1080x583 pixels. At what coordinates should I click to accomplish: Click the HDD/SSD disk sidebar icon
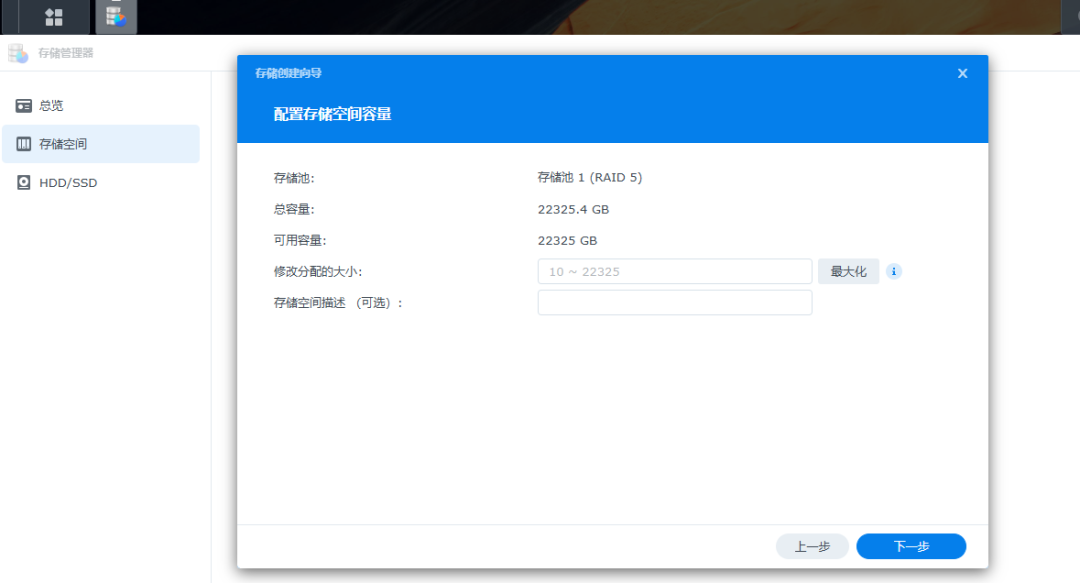pyautogui.click(x=24, y=183)
